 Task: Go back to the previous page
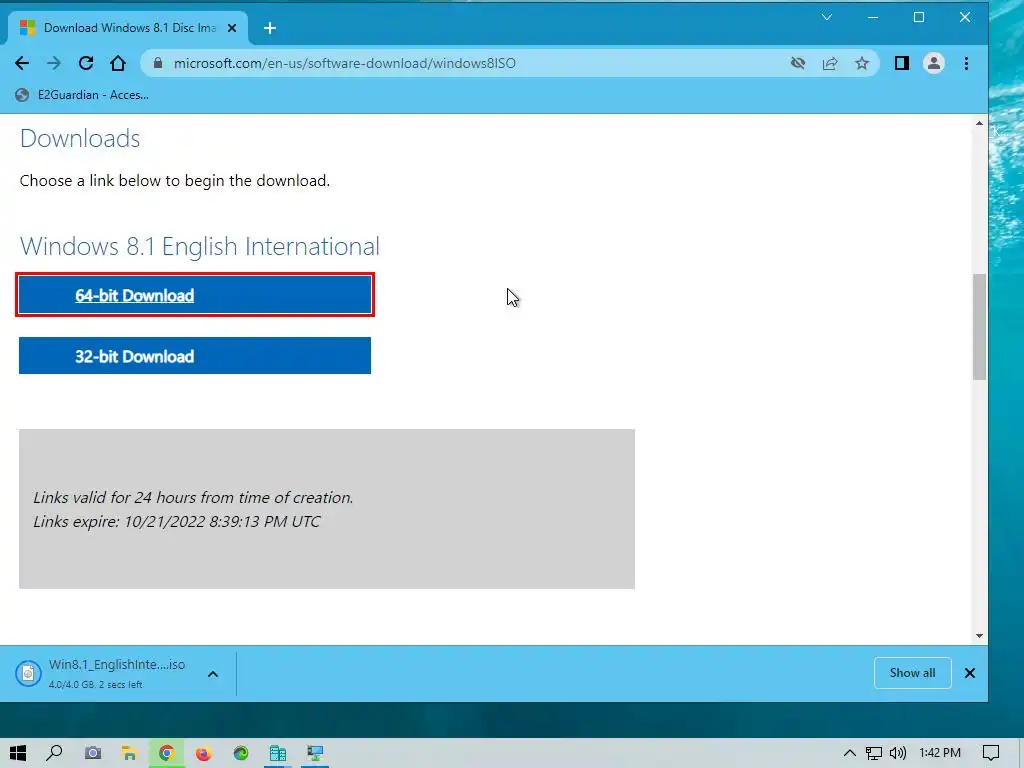click(x=22, y=63)
